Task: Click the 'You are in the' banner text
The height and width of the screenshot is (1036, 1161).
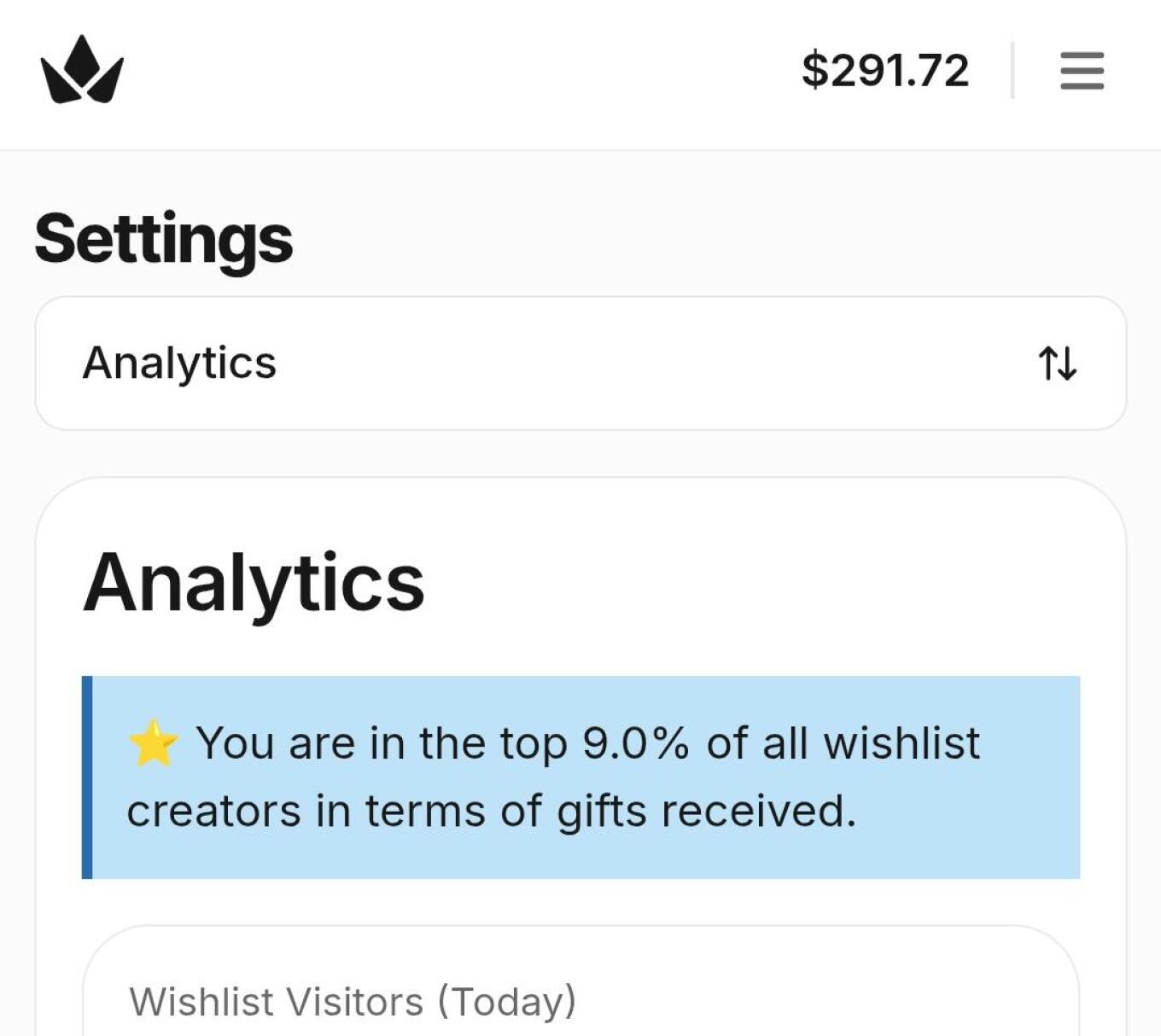Action: pos(341,742)
